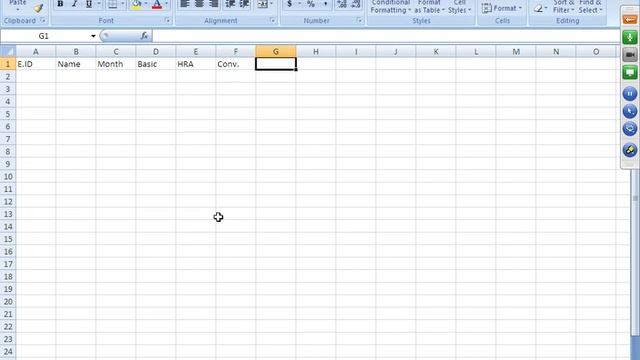Open the fill color dropdown arrow
640x360 pixels.
point(146,4)
